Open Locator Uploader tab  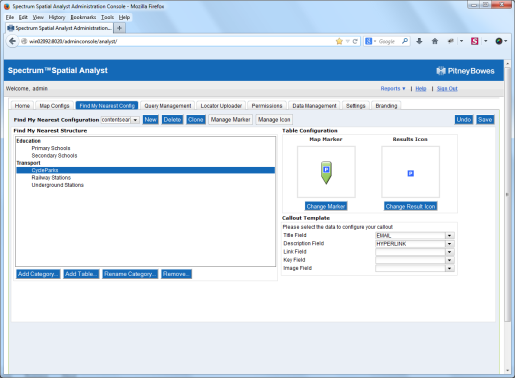(221, 106)
